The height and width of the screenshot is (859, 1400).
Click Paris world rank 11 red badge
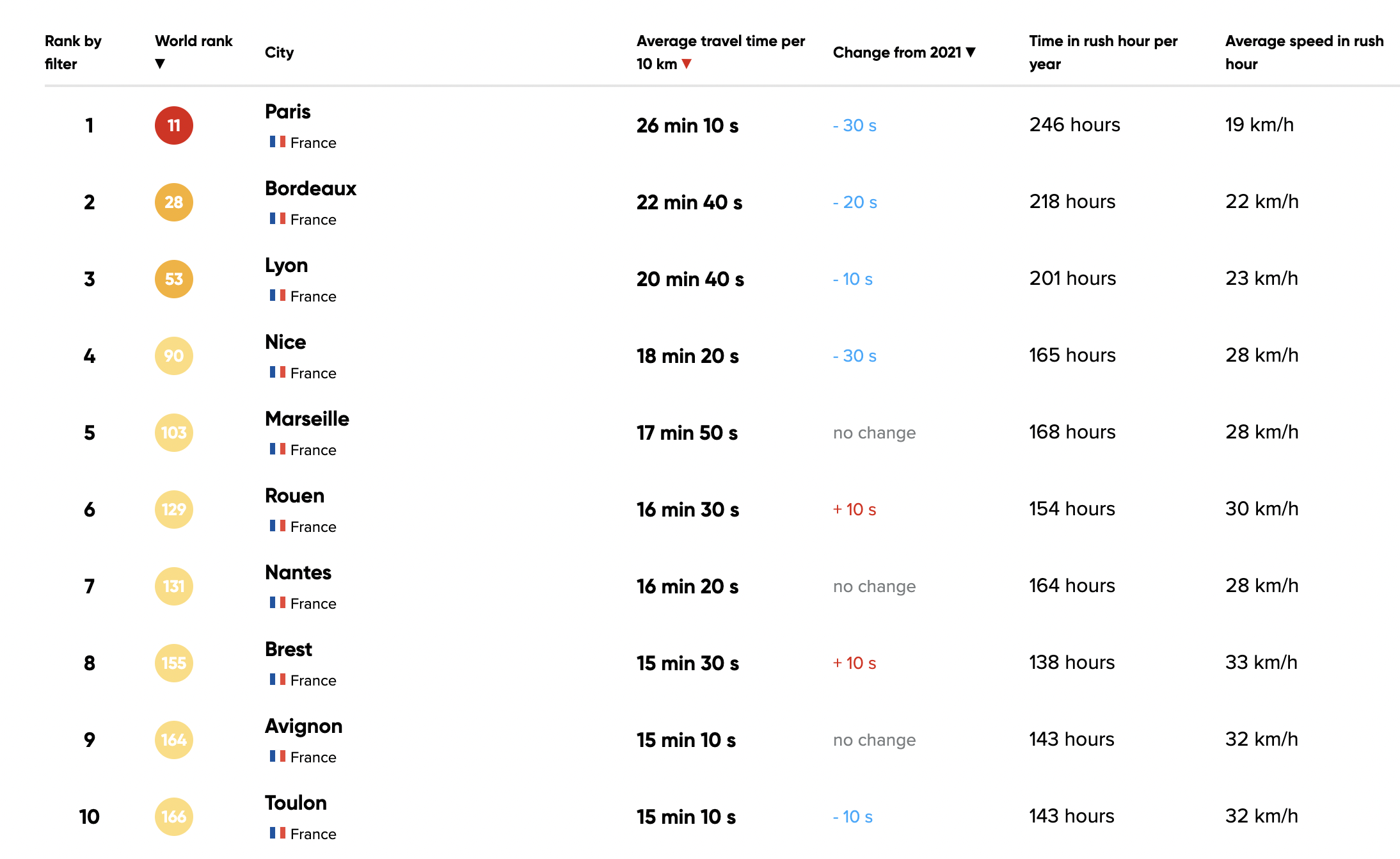coord(174,125)
